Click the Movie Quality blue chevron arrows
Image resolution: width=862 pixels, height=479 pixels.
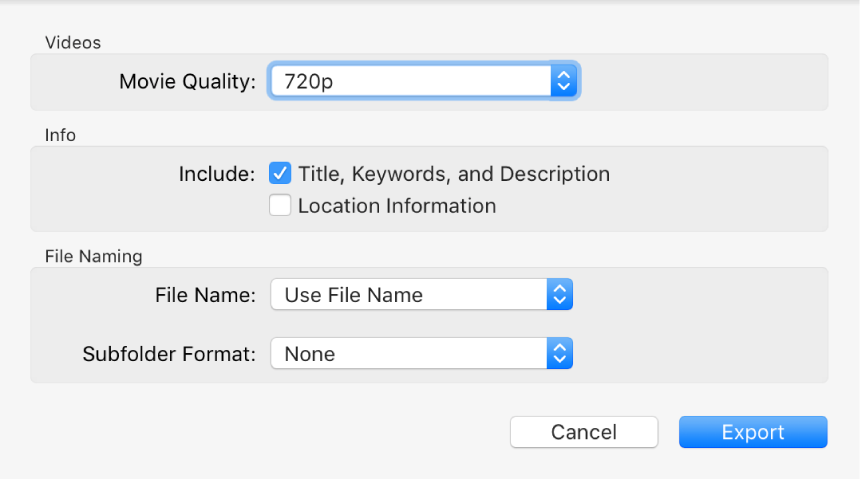coord(563,81)
